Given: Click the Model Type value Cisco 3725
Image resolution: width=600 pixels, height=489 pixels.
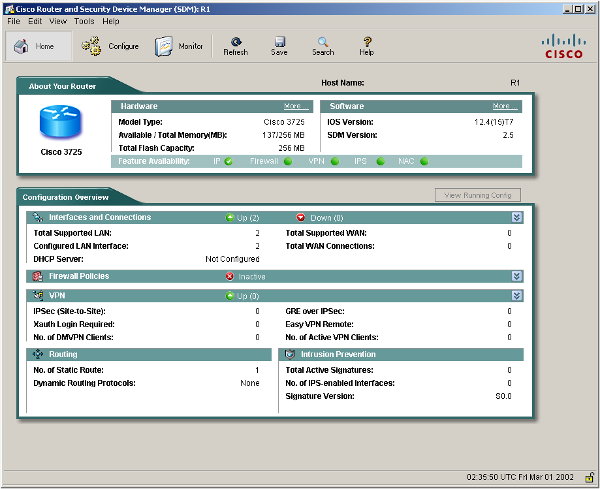Looking at the screenshot, I should tap(284, 122).
